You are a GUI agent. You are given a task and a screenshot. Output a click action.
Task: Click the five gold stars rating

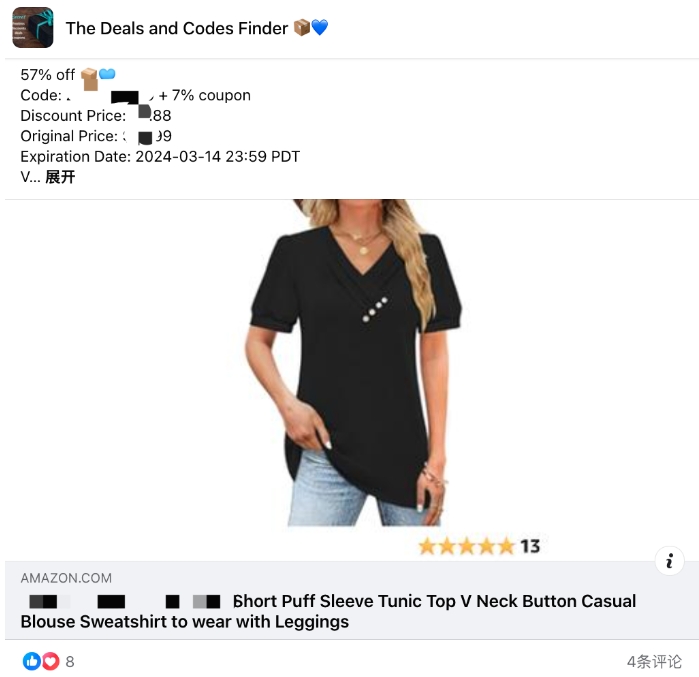click(467, 546)
